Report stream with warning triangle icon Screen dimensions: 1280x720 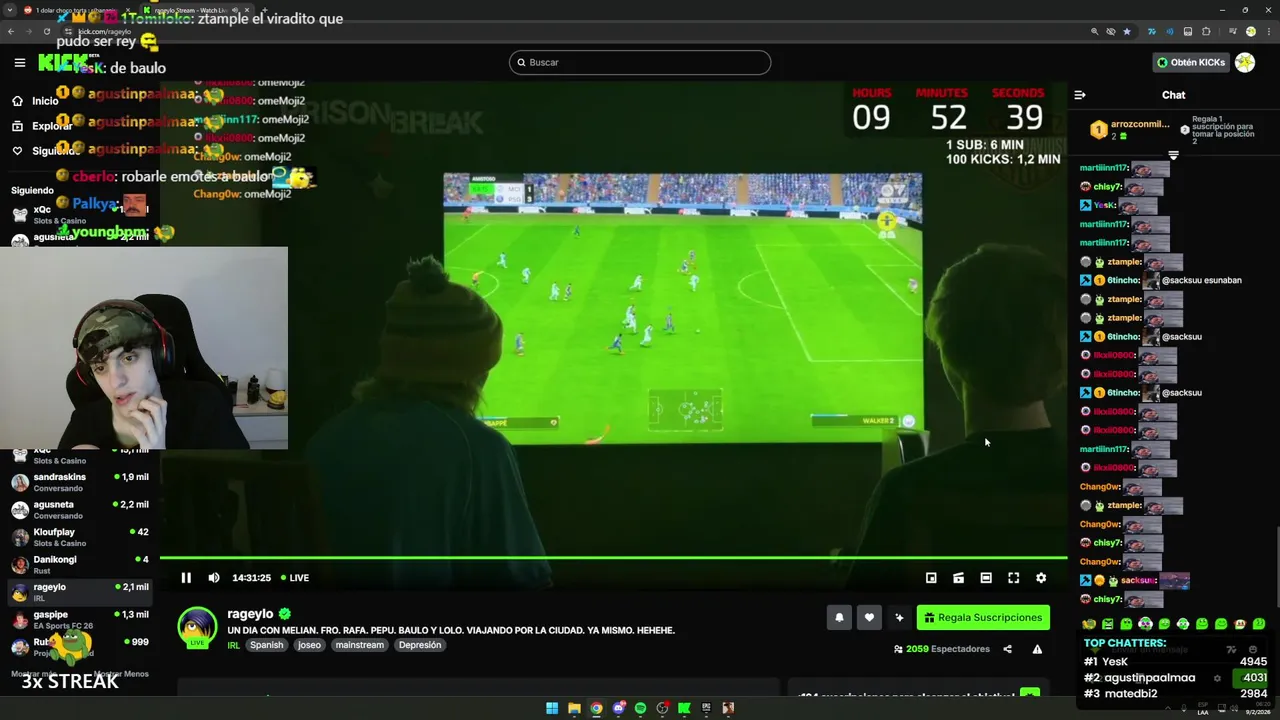pos(1037,649)
